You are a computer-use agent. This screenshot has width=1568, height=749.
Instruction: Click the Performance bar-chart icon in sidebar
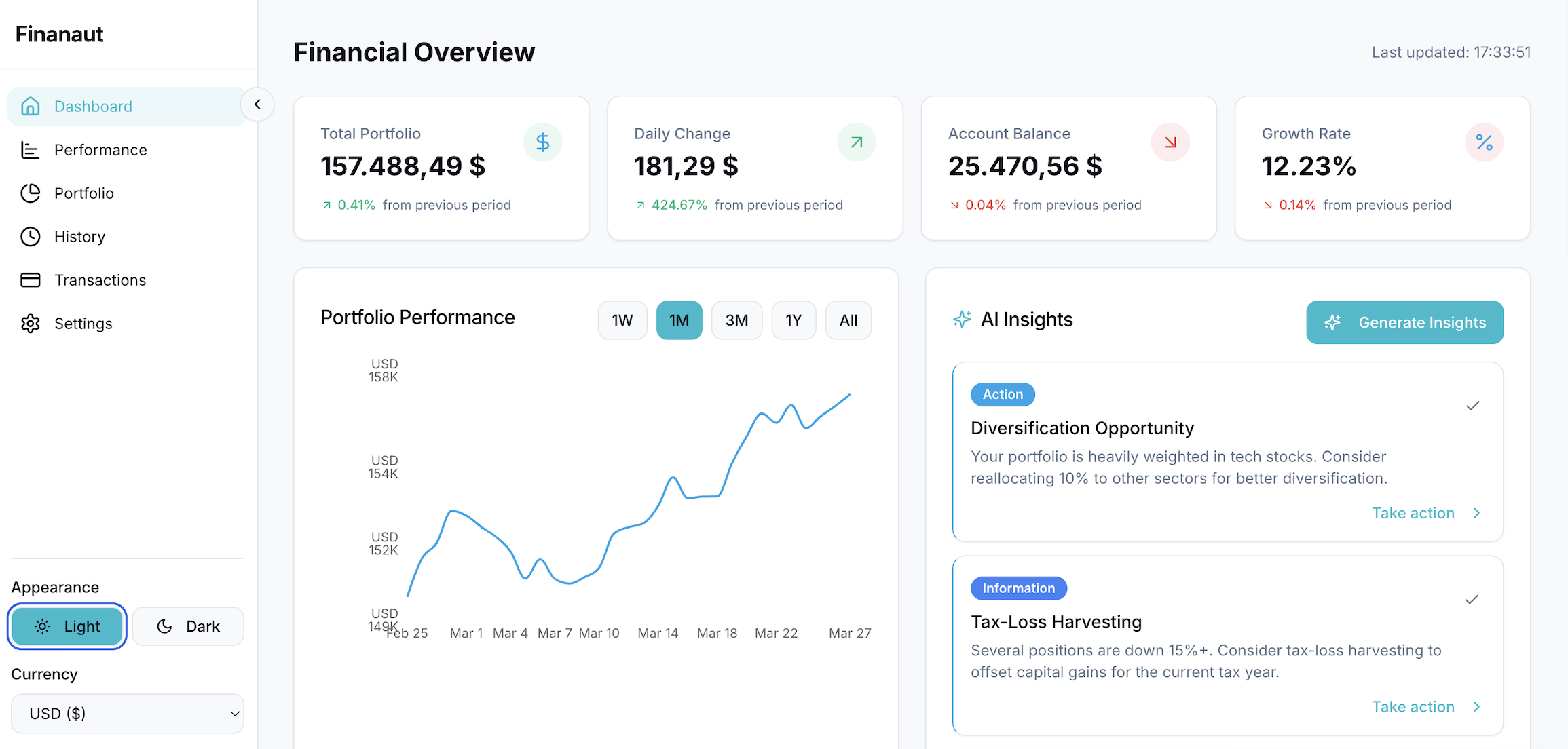tap(30, 150)
